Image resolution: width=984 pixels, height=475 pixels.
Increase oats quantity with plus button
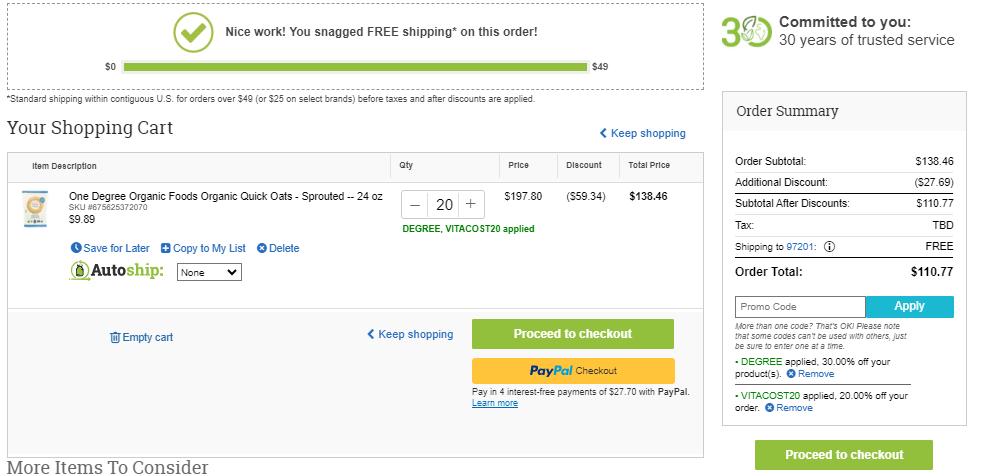[471, 205]
